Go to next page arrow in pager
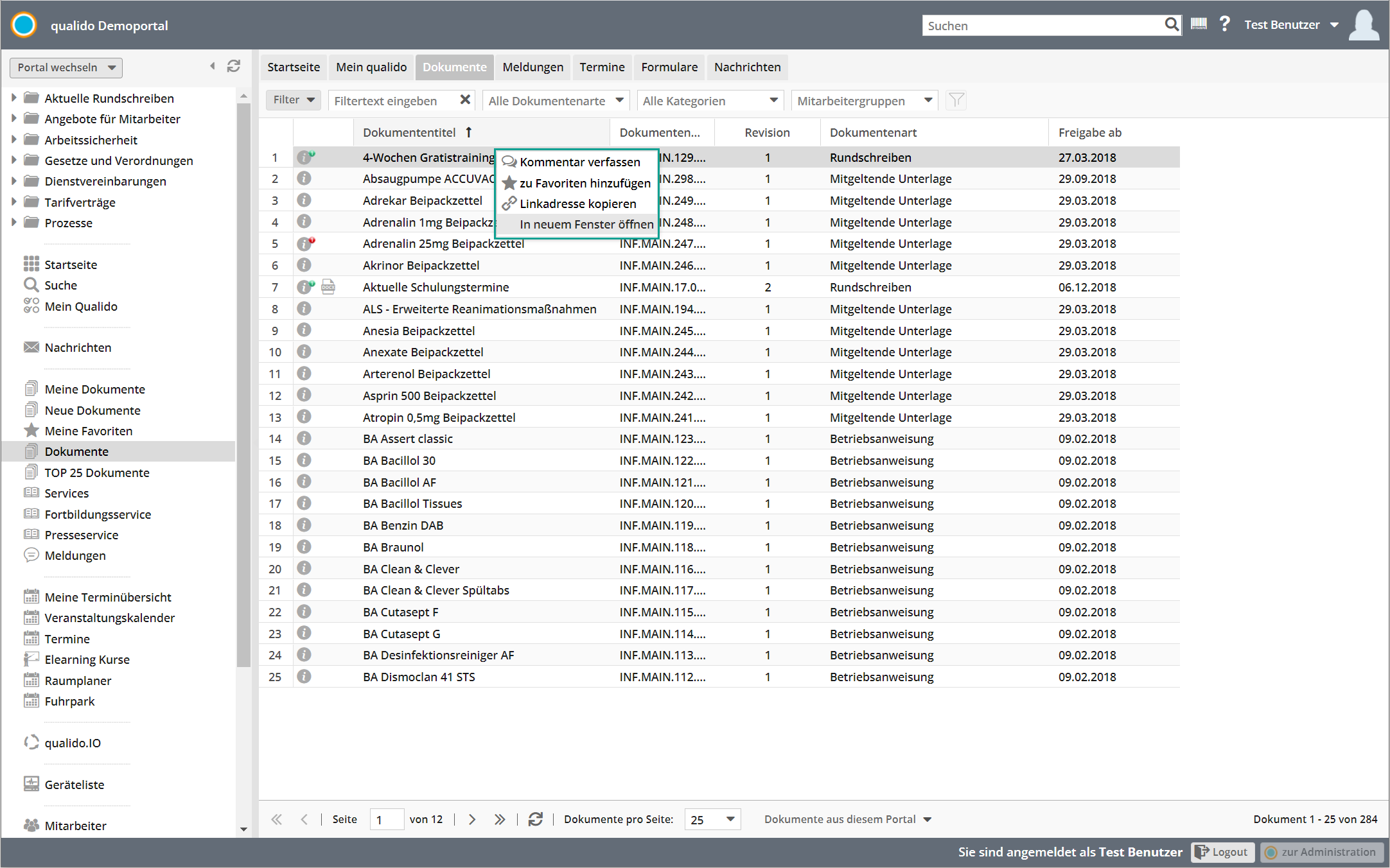Viewport: 1390px width, 868px height. click(472, 819)
